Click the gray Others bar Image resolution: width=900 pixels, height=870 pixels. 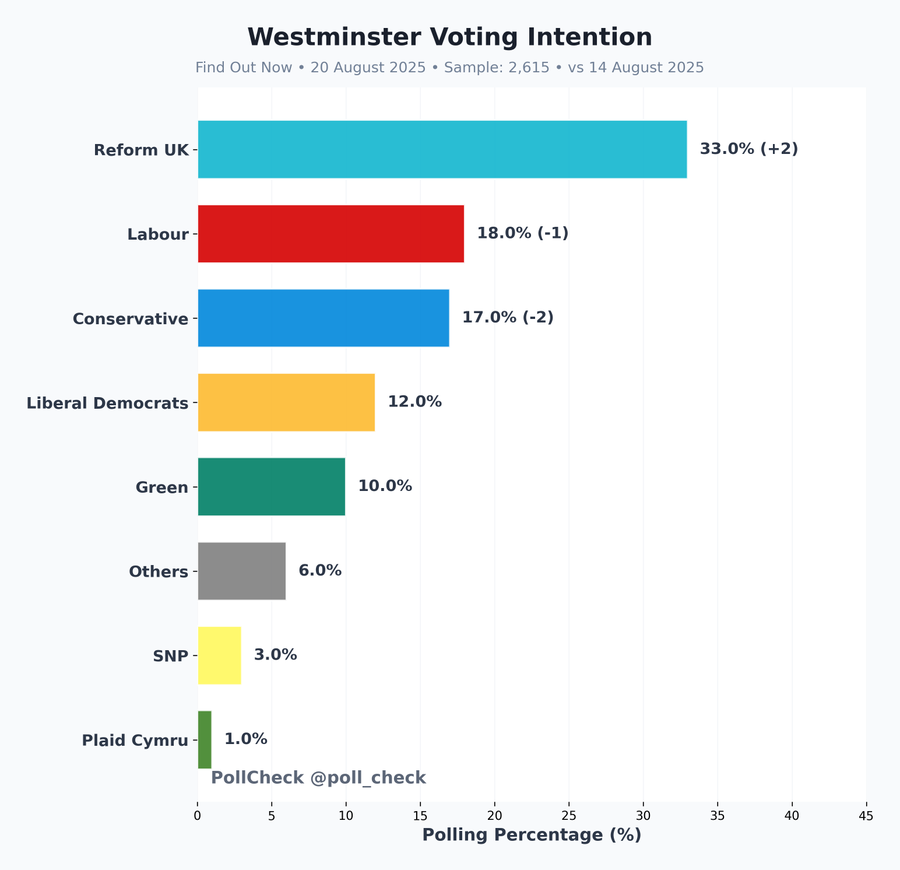coord(242,571)
